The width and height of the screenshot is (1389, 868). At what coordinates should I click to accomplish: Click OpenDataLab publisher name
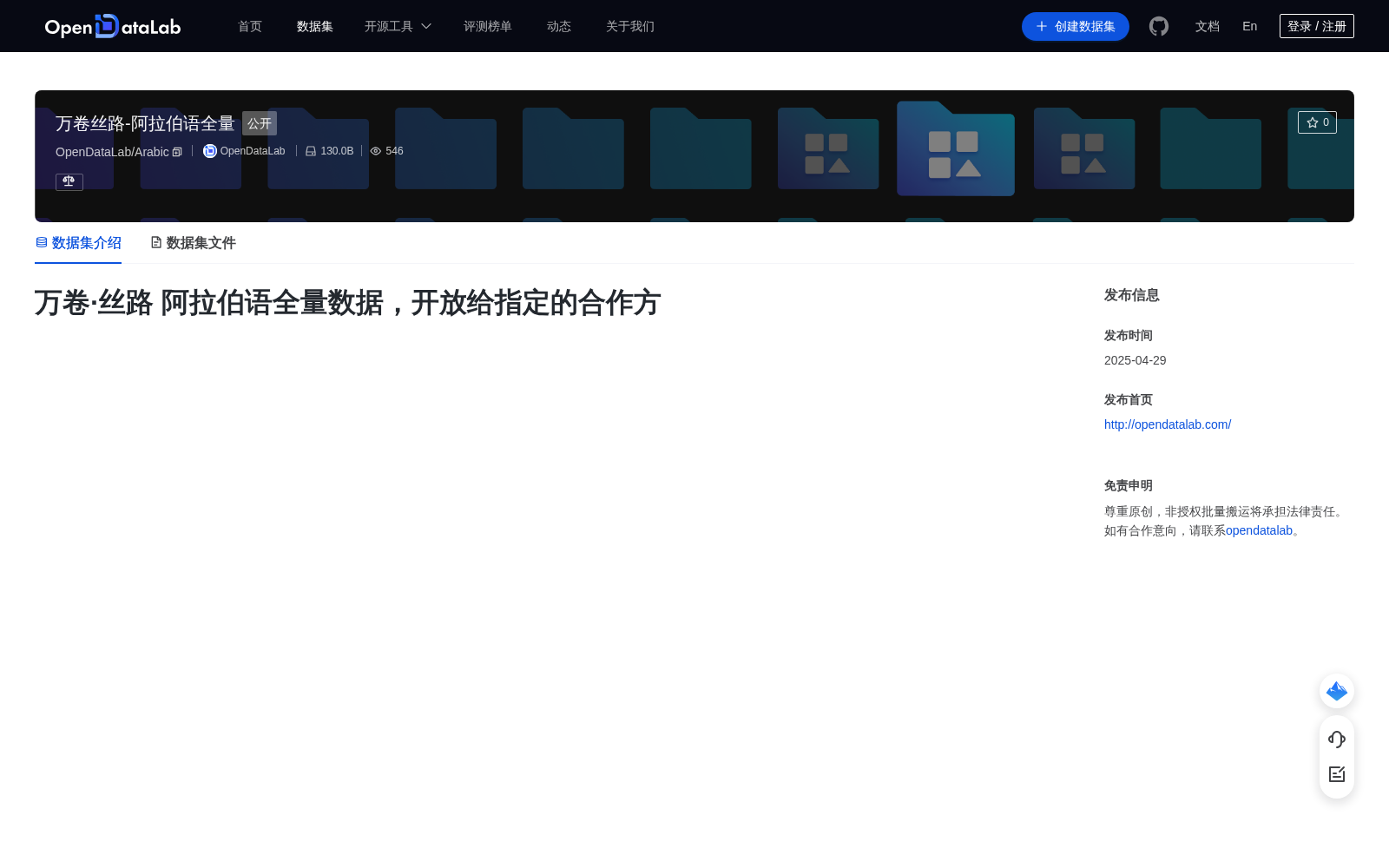click(x=253, y=151)
